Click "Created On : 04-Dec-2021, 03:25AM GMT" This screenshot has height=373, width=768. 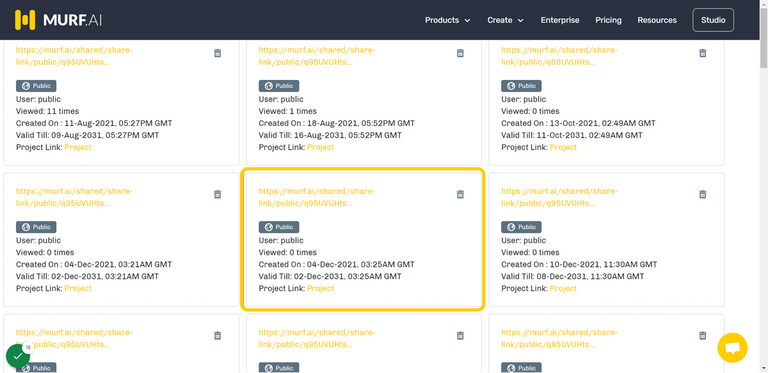[x=336, y=264]
